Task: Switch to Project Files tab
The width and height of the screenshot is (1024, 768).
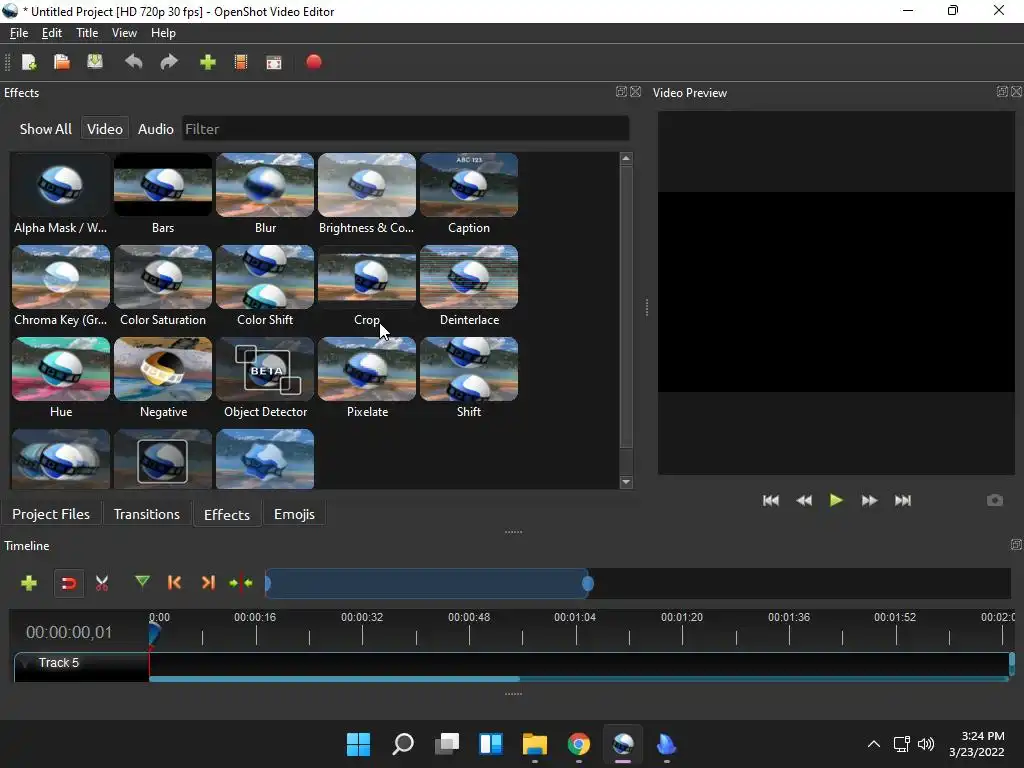Action: [51, 514]
